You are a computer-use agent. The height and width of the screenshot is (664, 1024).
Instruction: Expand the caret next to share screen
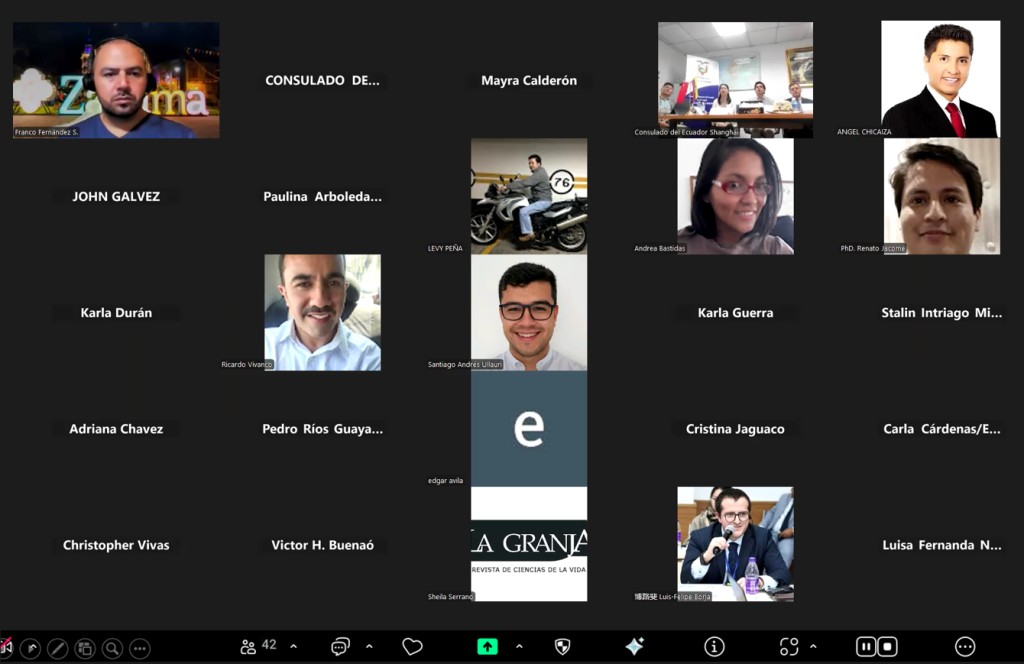coord(518,647)
